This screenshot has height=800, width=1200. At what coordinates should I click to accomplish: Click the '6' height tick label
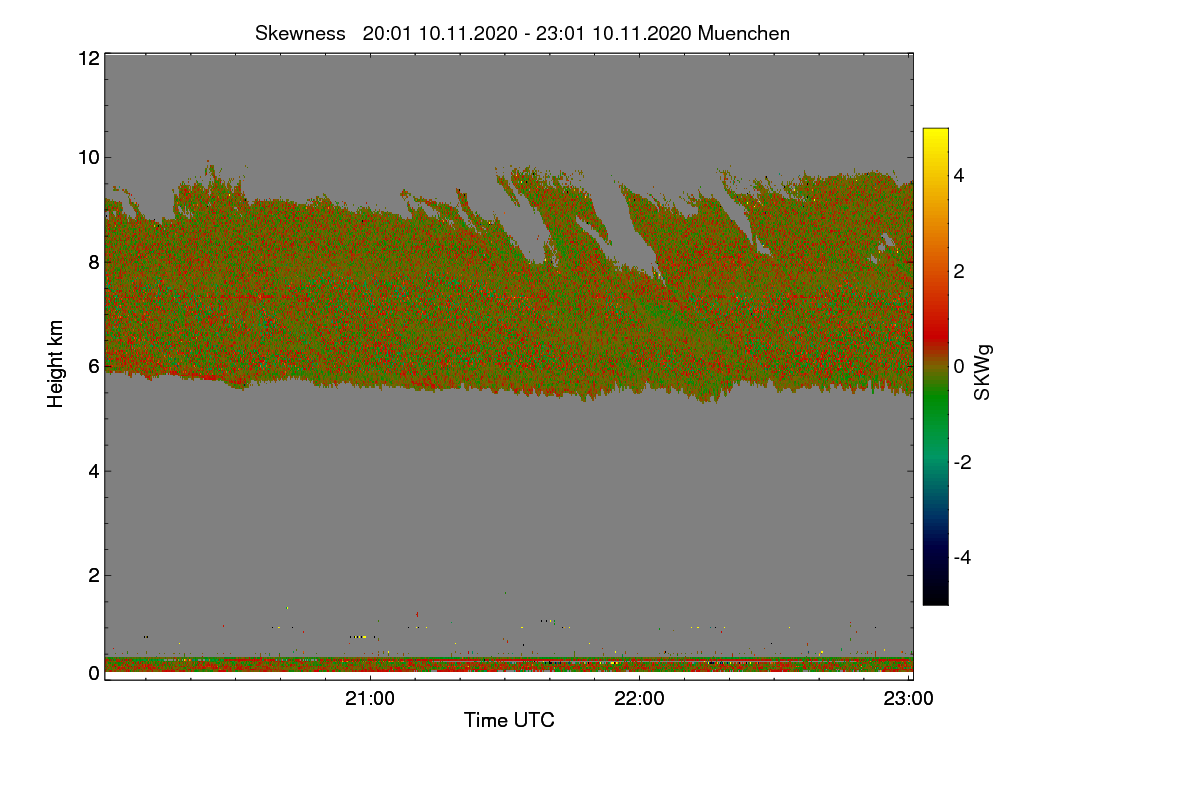click(93, 367)
